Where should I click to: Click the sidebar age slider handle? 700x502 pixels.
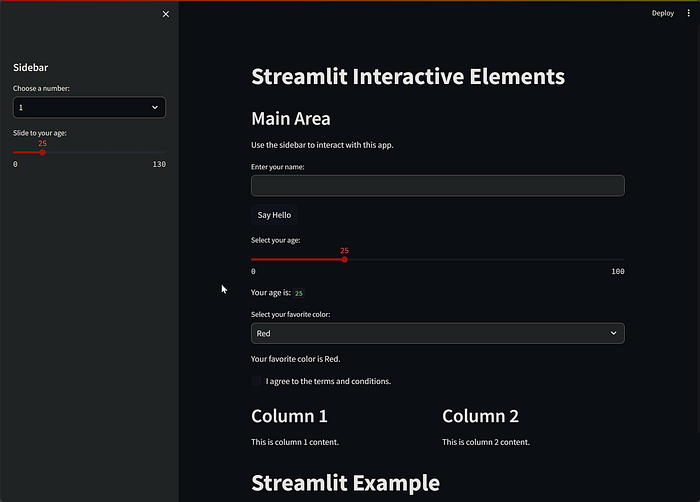pos(42,153)
